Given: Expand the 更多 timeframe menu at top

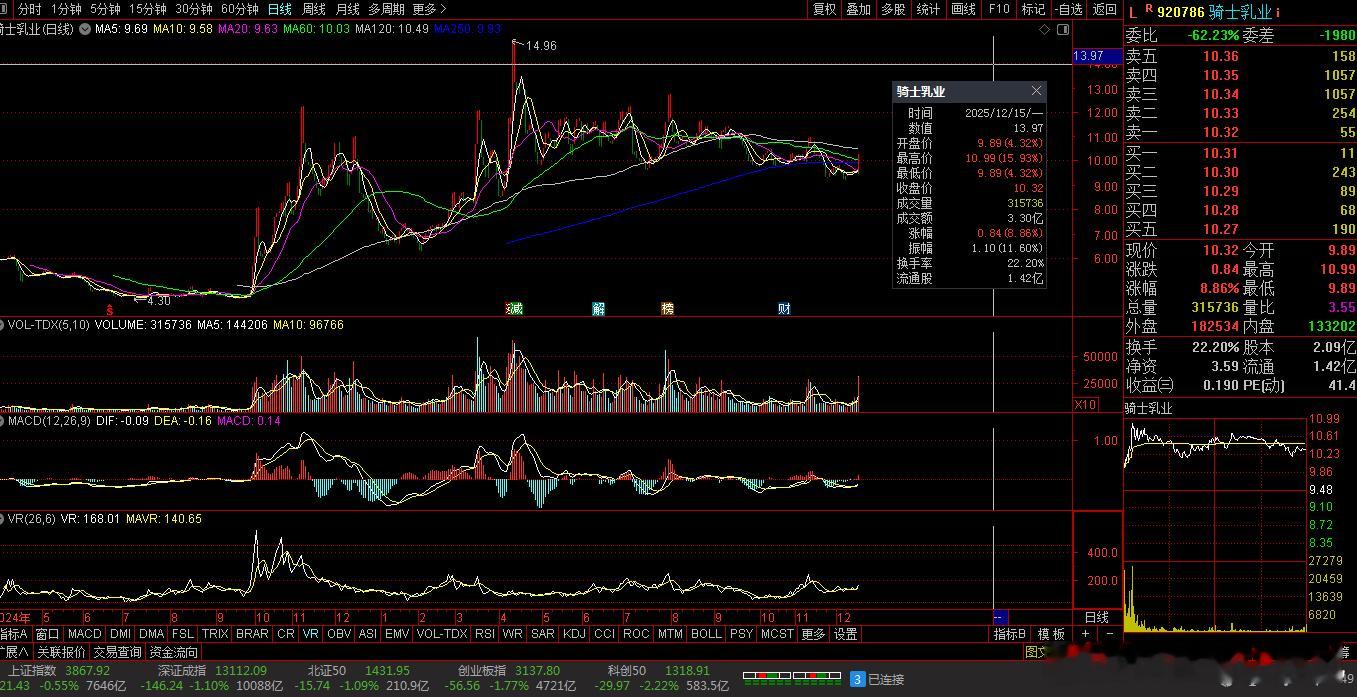Looking at the screenshot, I should (x=424, y=9).
